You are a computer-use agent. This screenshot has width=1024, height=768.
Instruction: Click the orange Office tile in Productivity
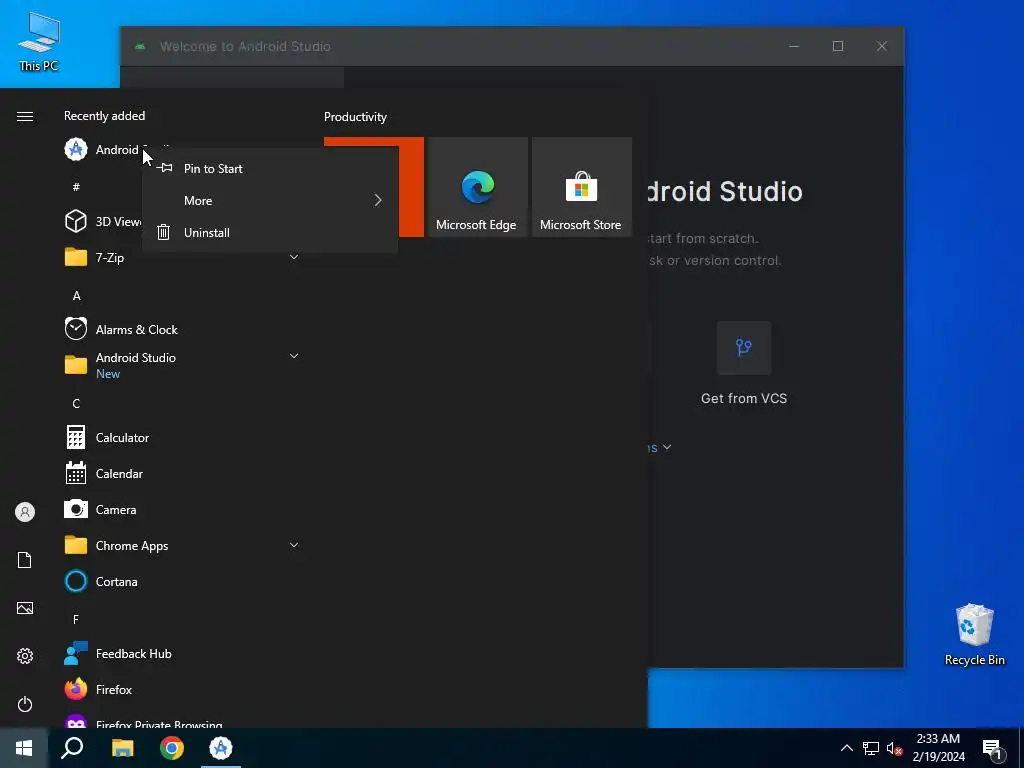click(411, 187)
